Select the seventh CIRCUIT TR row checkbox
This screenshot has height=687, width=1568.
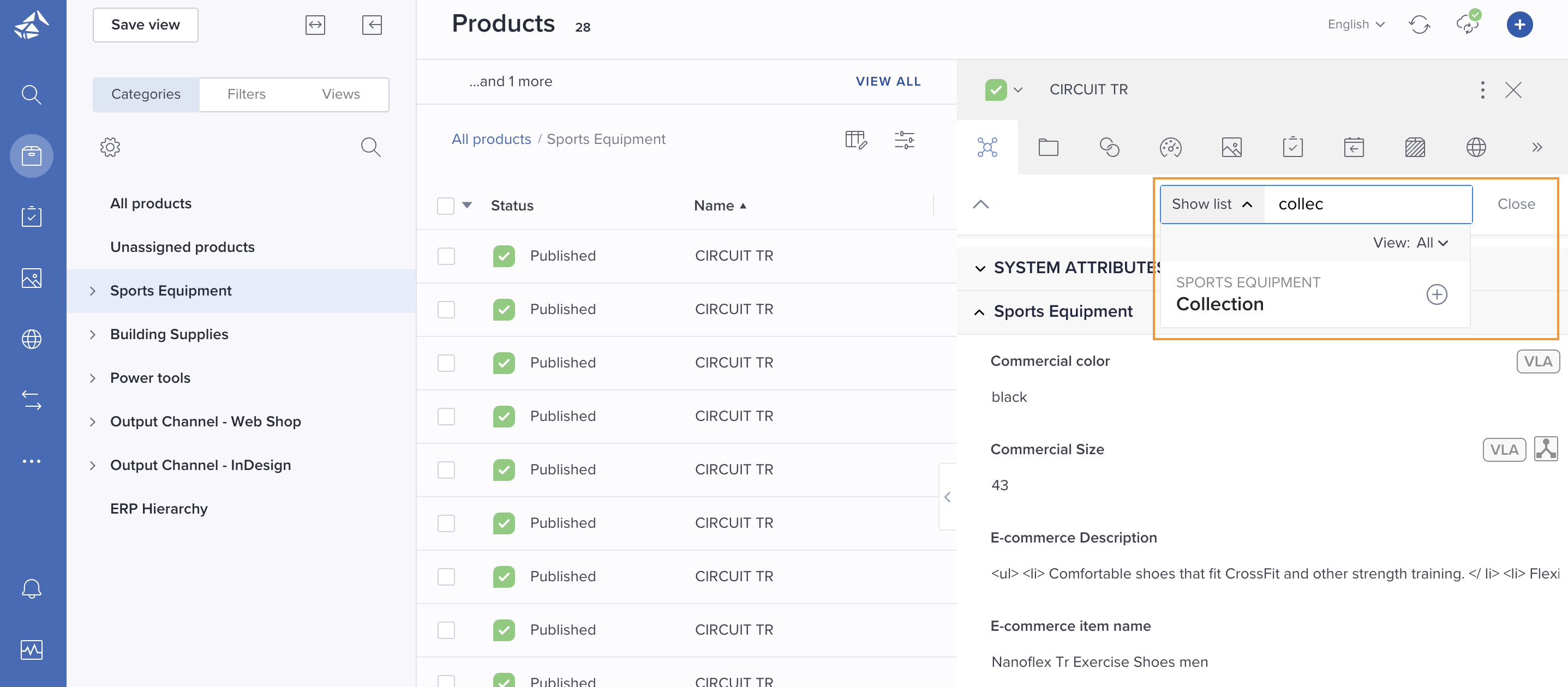[x=446, y=577]
